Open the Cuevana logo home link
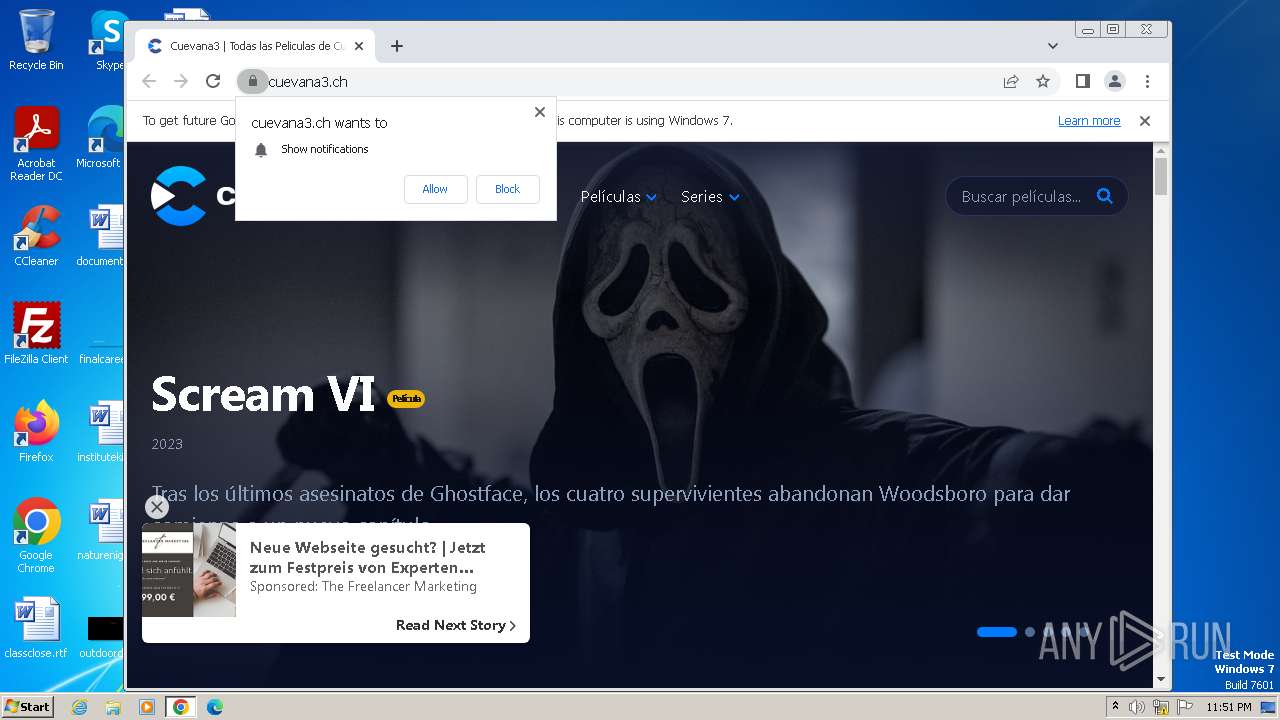Image resolution: width=1280 pixels, height=720 pixels. [x=193, y=196]
